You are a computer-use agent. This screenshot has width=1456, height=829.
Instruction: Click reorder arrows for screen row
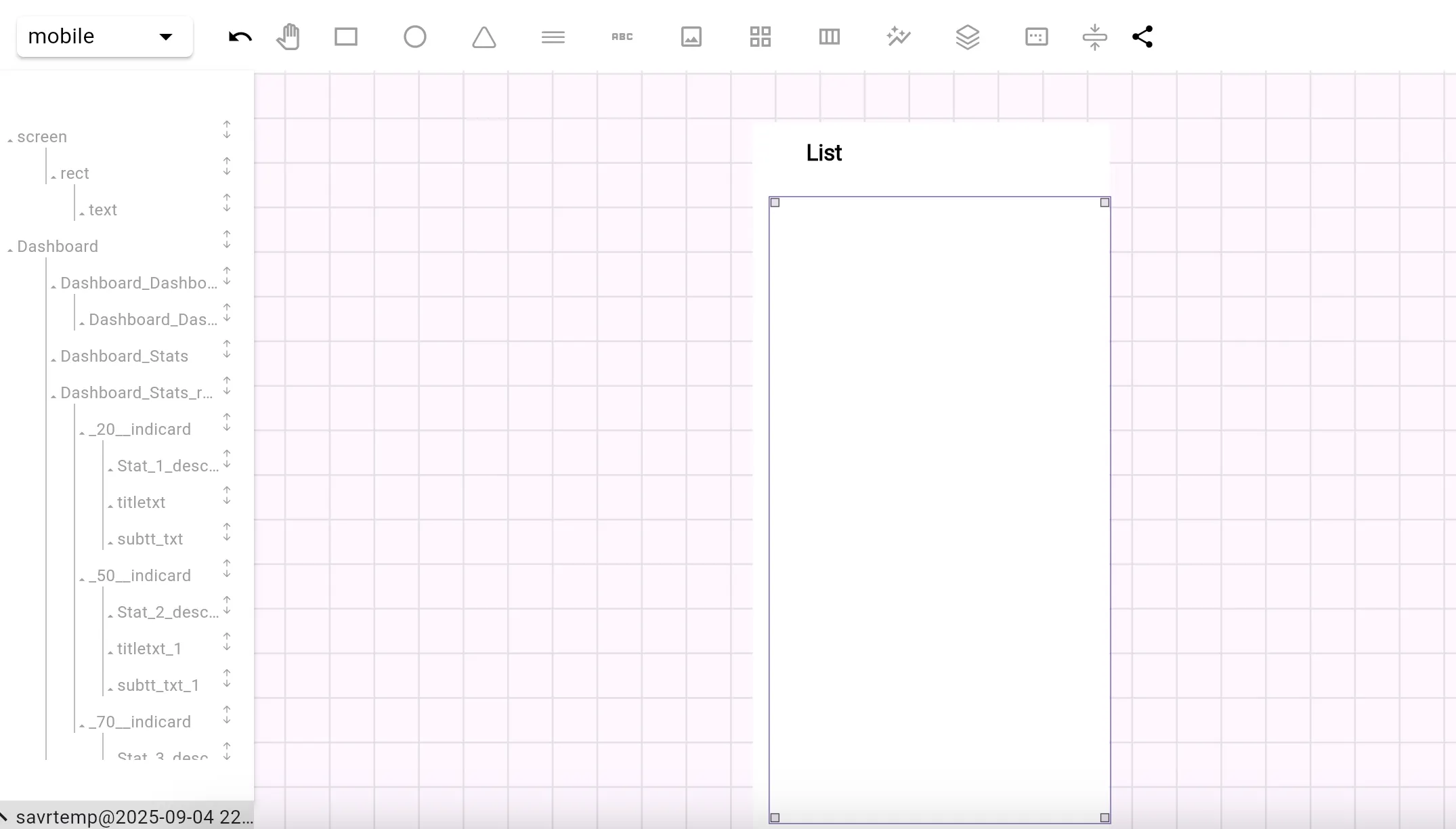(x=227, y=130)
